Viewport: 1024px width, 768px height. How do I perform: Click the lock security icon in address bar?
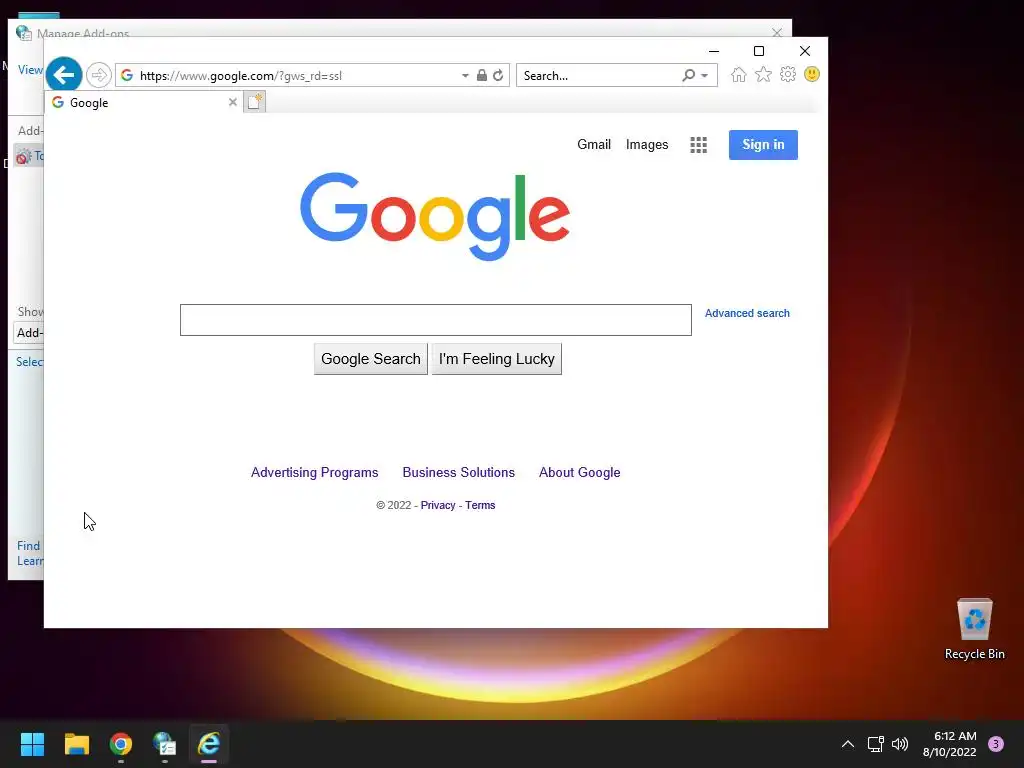[482, 76]
